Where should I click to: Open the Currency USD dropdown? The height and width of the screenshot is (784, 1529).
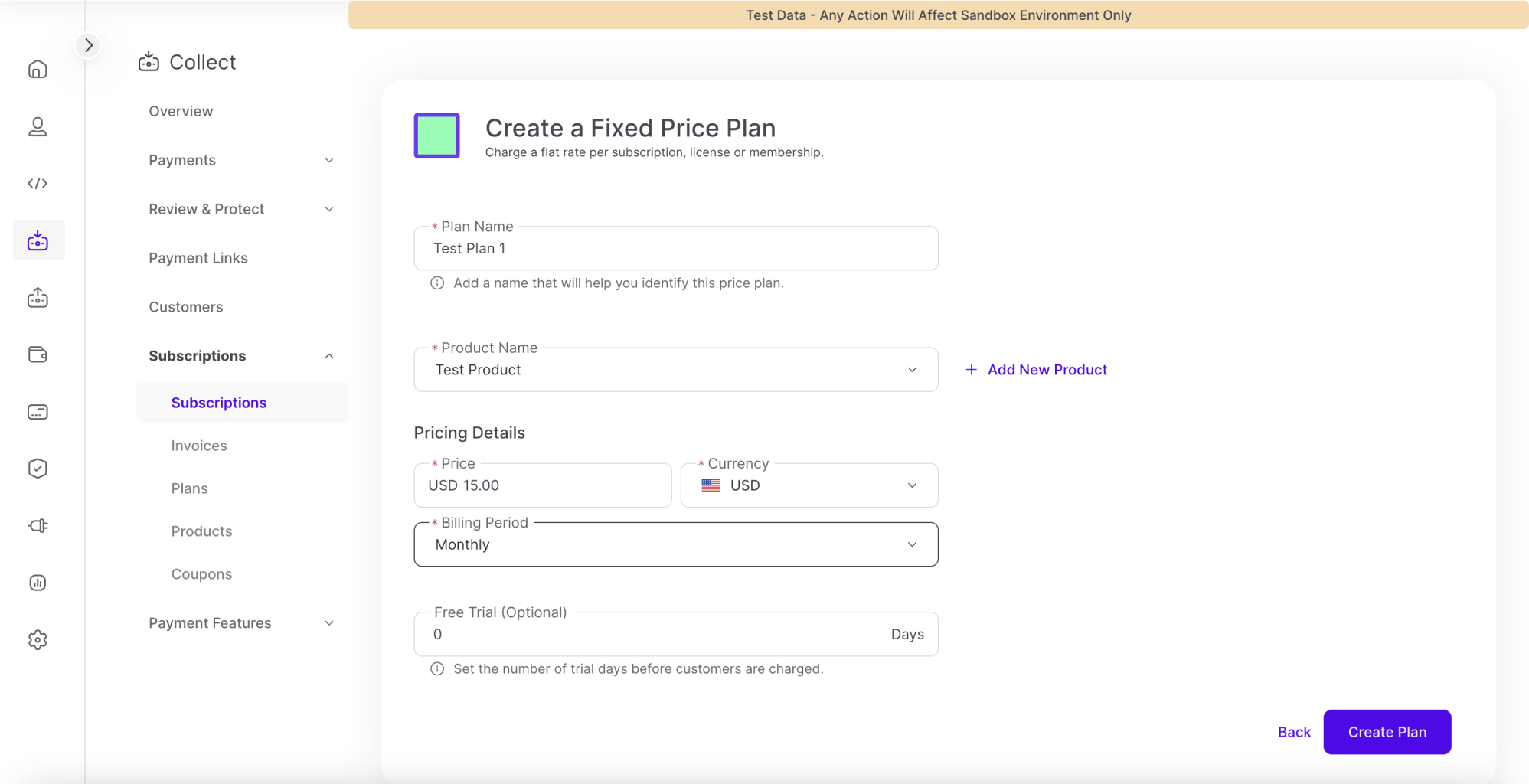coord(809,485)
